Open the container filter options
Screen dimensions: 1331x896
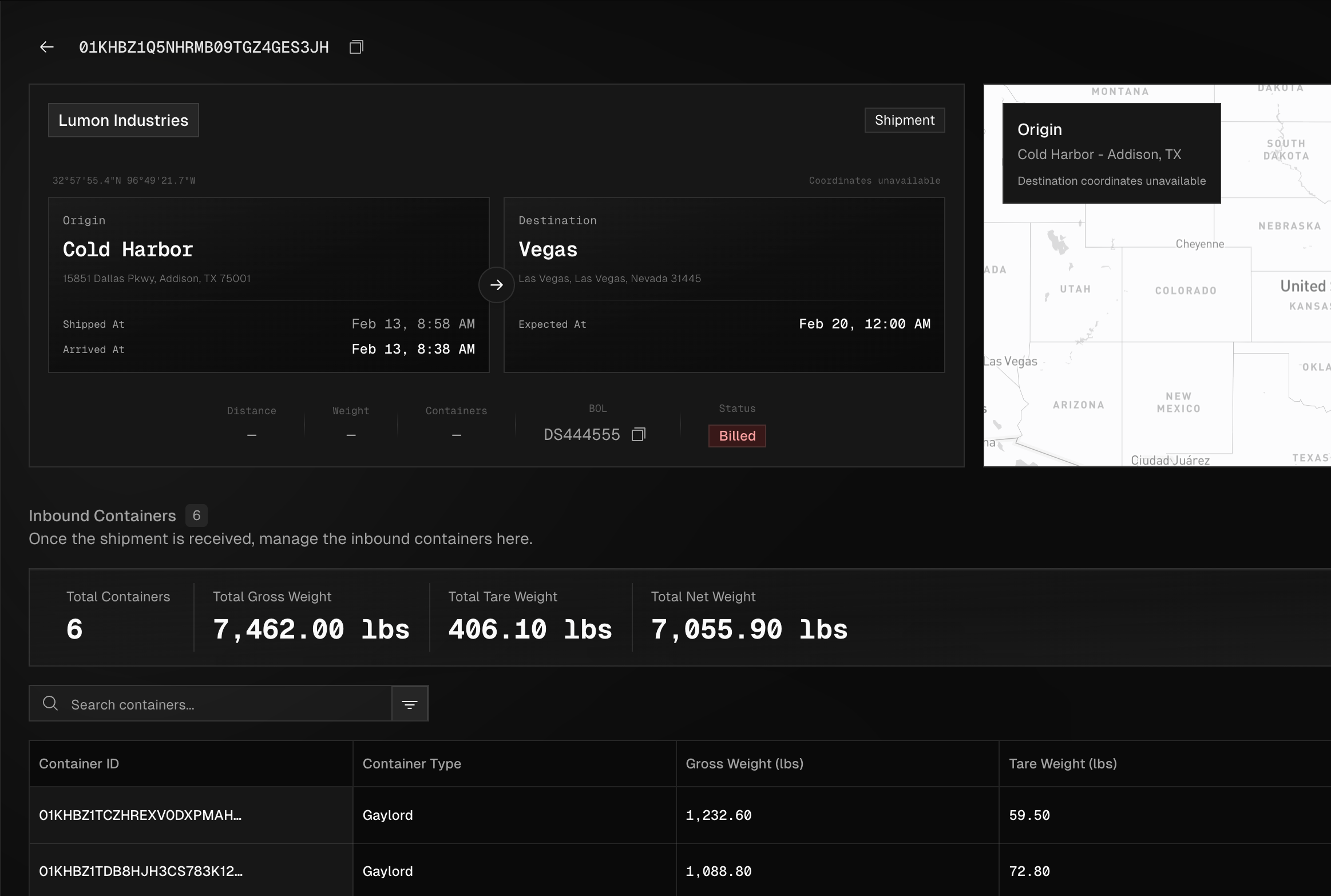click(410, 703)
